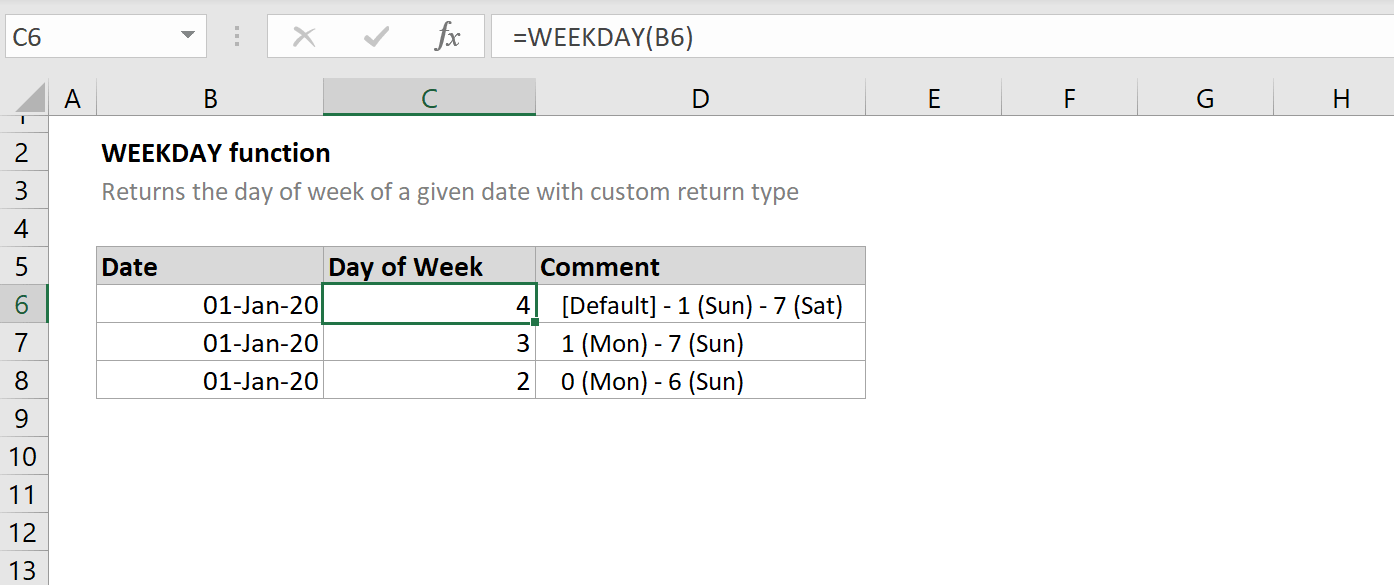Select column H header
1394x585 pixels.
point(1341,98)
